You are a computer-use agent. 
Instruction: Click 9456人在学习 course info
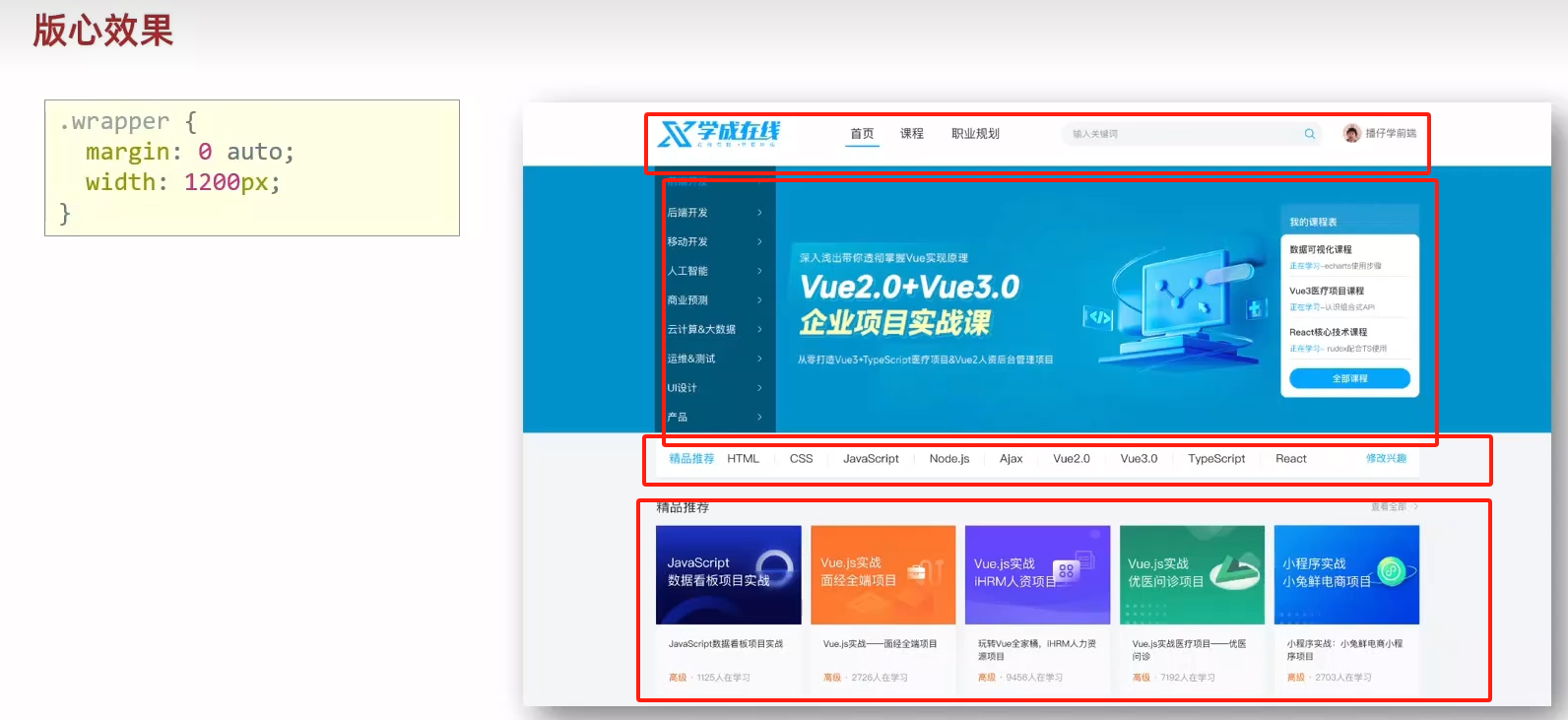pyautogui.click(x=1034, y=678)
